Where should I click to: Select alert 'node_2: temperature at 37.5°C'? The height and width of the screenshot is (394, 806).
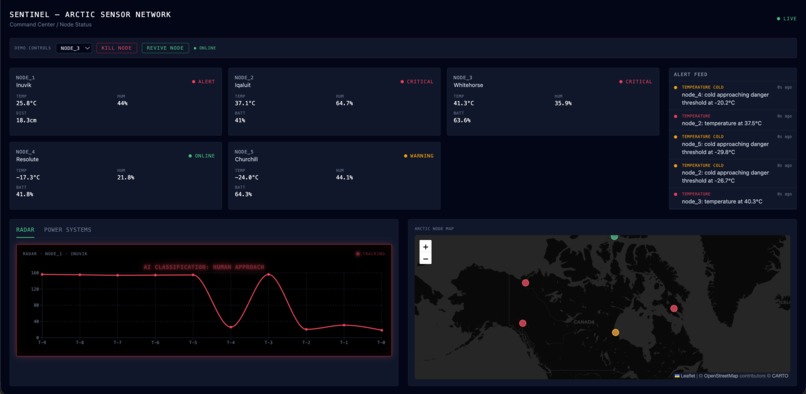[x=732, y=120]
